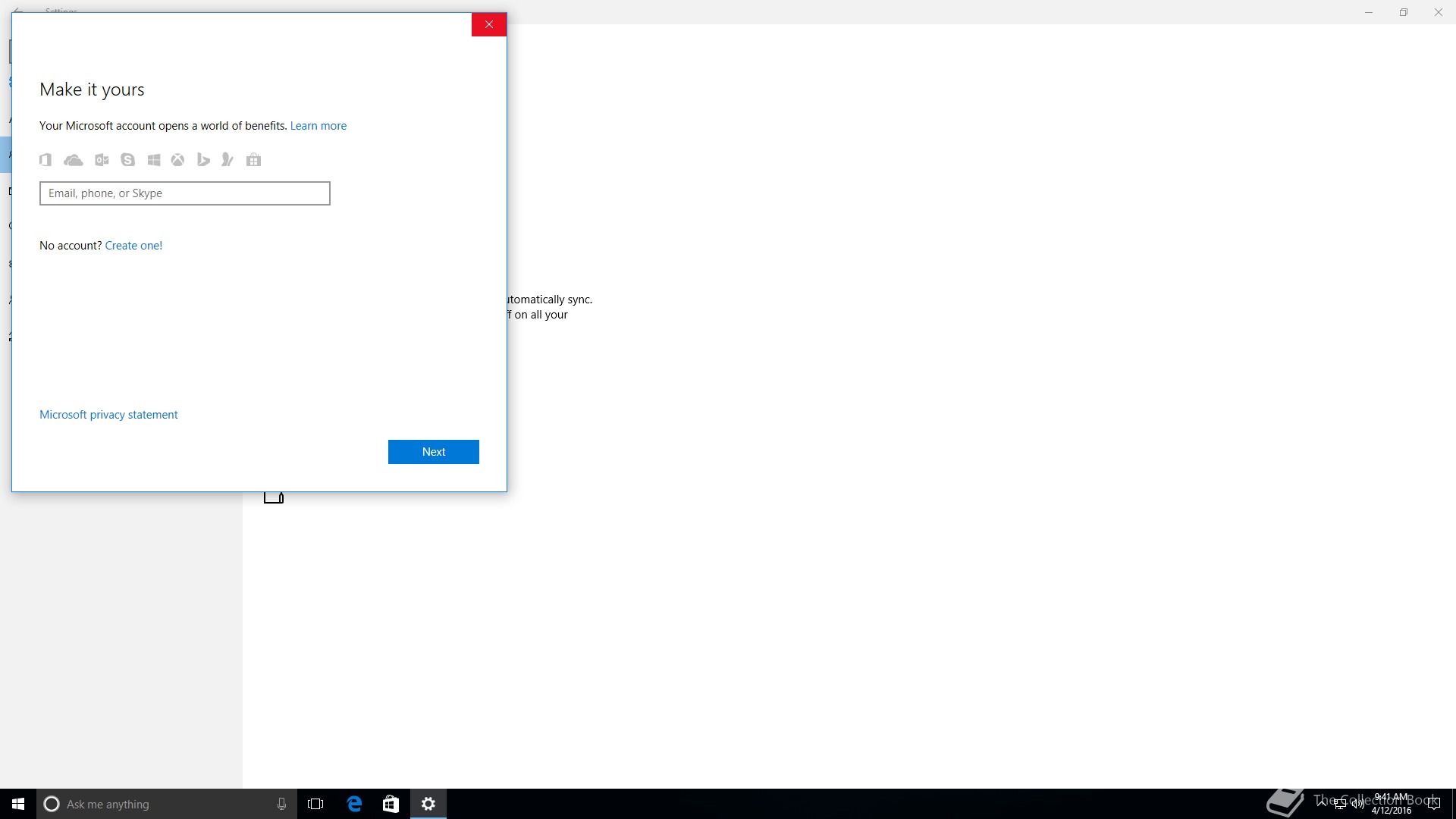Open the Action Center notifications icon
Image resolution: width=1456 pixels, height=819 pixels.
(1434, 804)
